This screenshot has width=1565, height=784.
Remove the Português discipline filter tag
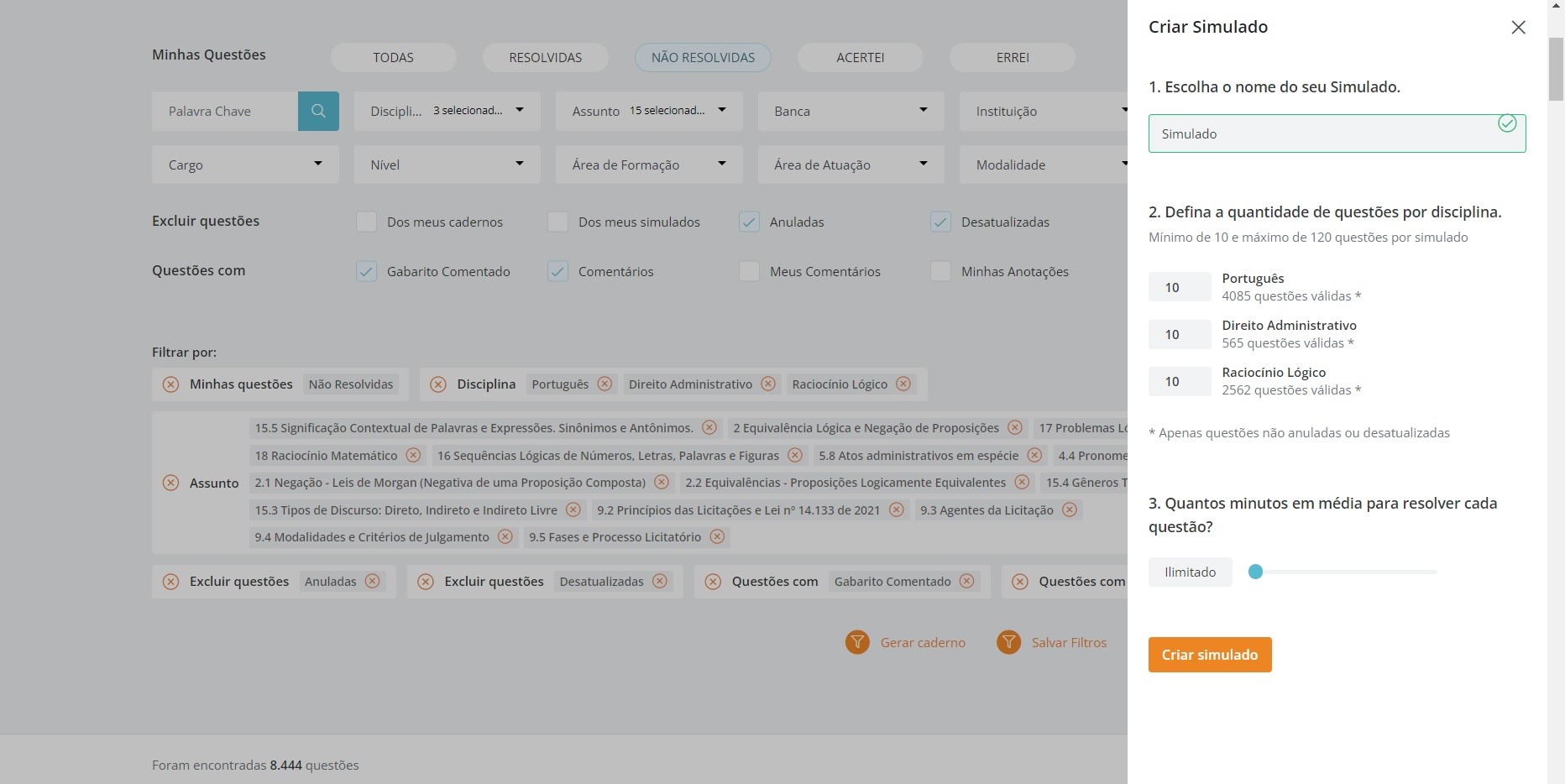(605, 384)
